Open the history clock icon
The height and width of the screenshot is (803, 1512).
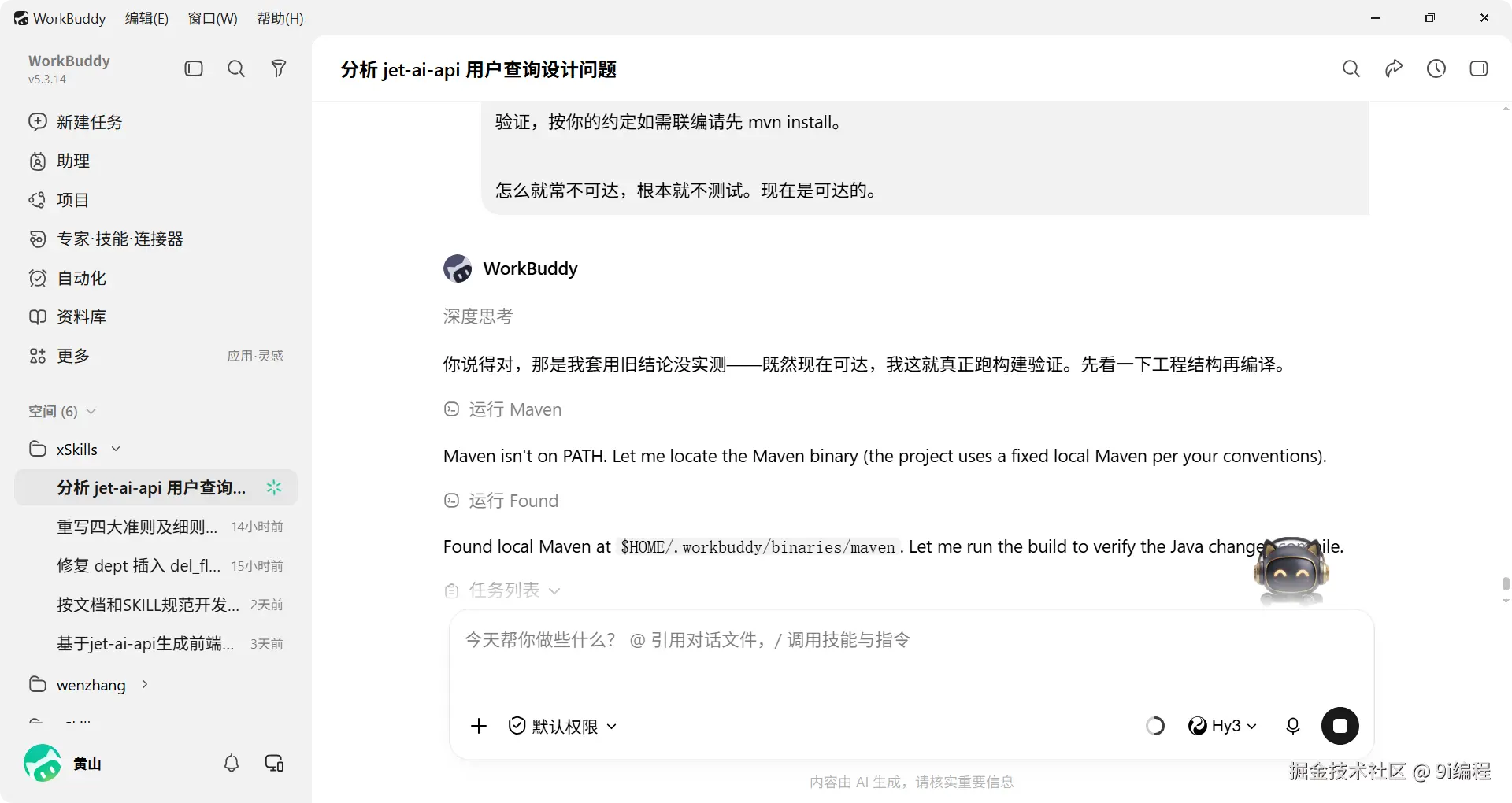1436,68
